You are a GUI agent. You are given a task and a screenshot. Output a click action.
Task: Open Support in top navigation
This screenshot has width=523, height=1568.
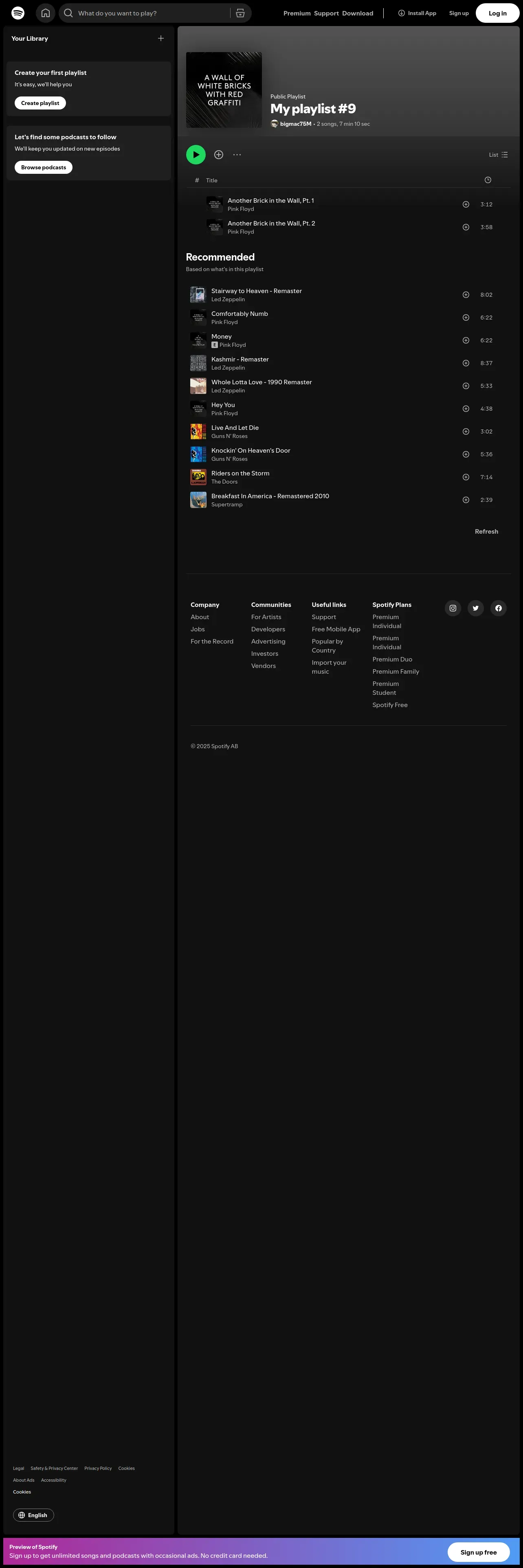(x=326, y=13)
